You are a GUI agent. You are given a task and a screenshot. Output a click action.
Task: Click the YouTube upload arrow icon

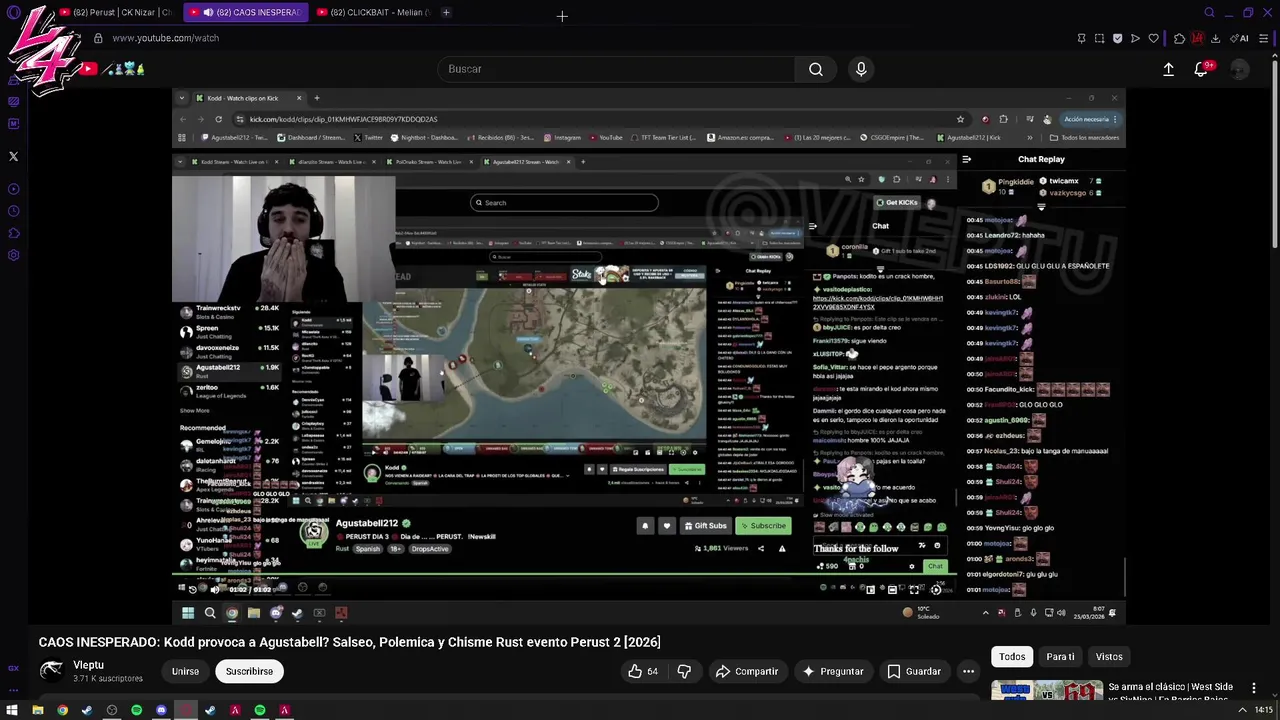(x=1168, y=69)
